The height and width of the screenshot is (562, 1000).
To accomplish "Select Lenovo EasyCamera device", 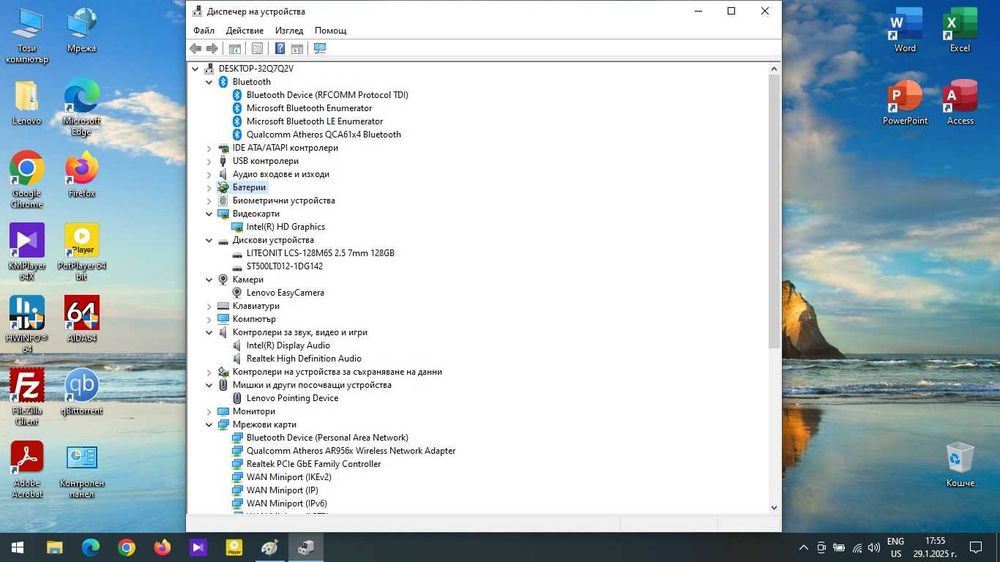I will pos(285,293).
